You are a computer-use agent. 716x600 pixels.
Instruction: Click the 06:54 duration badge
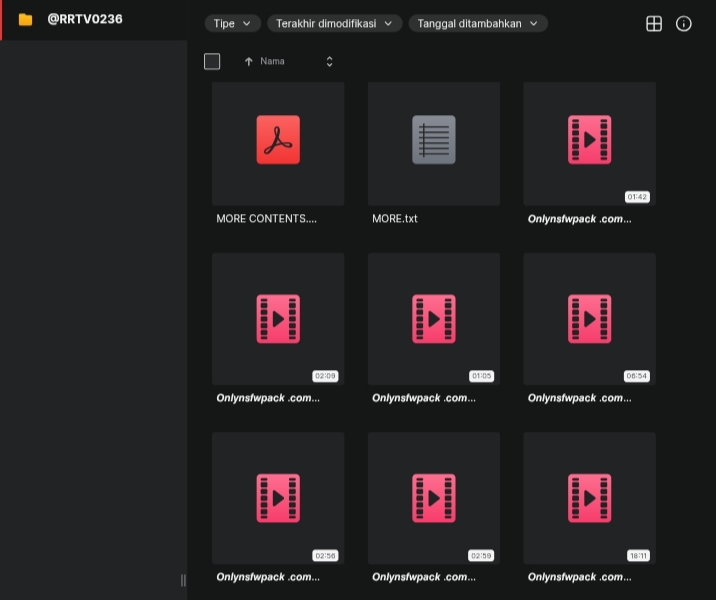click(x=637, y=376)
